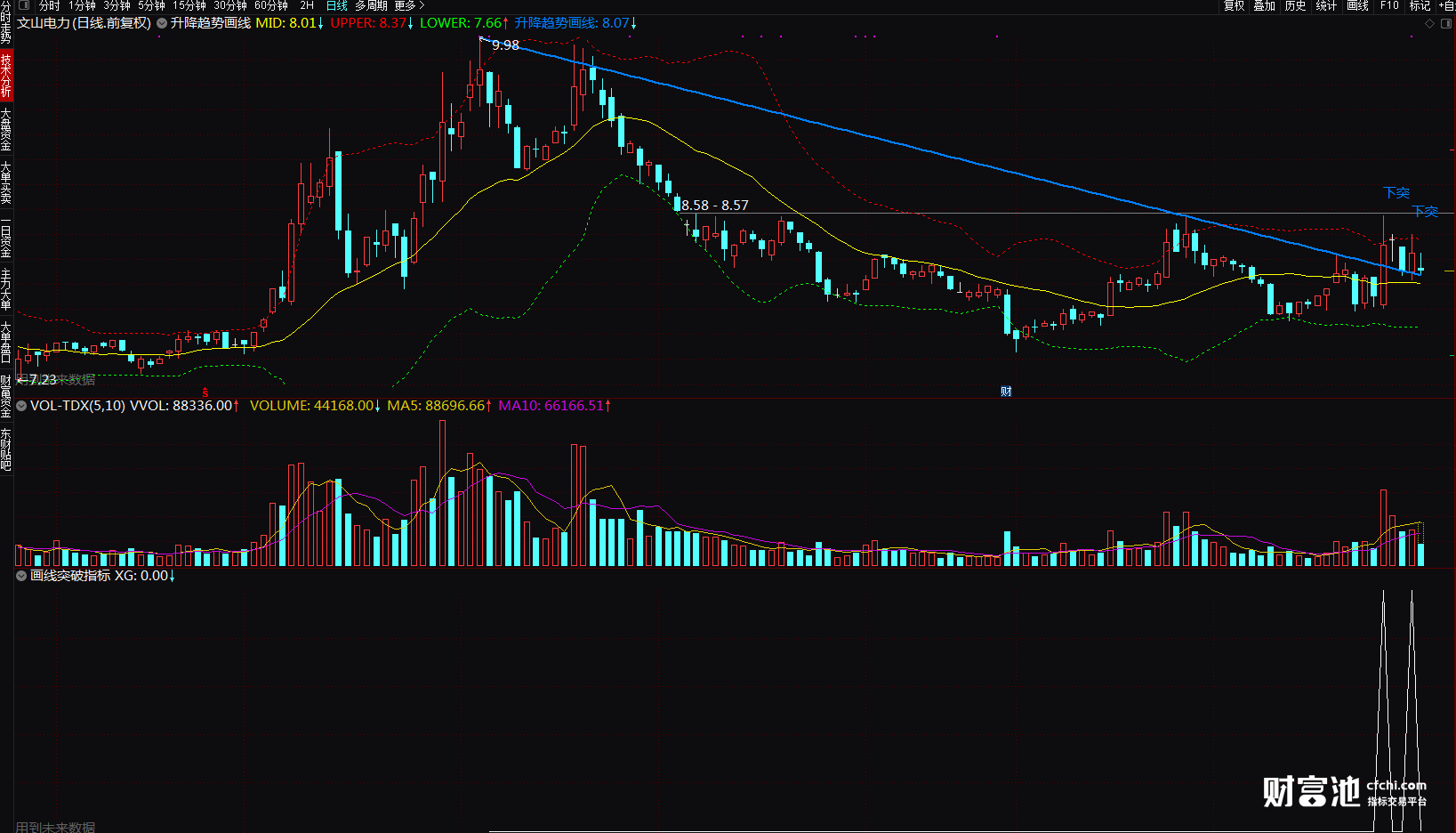Click the diamond icon at chart top right
1456x833 pixels.
click(x=1429, y=23)
